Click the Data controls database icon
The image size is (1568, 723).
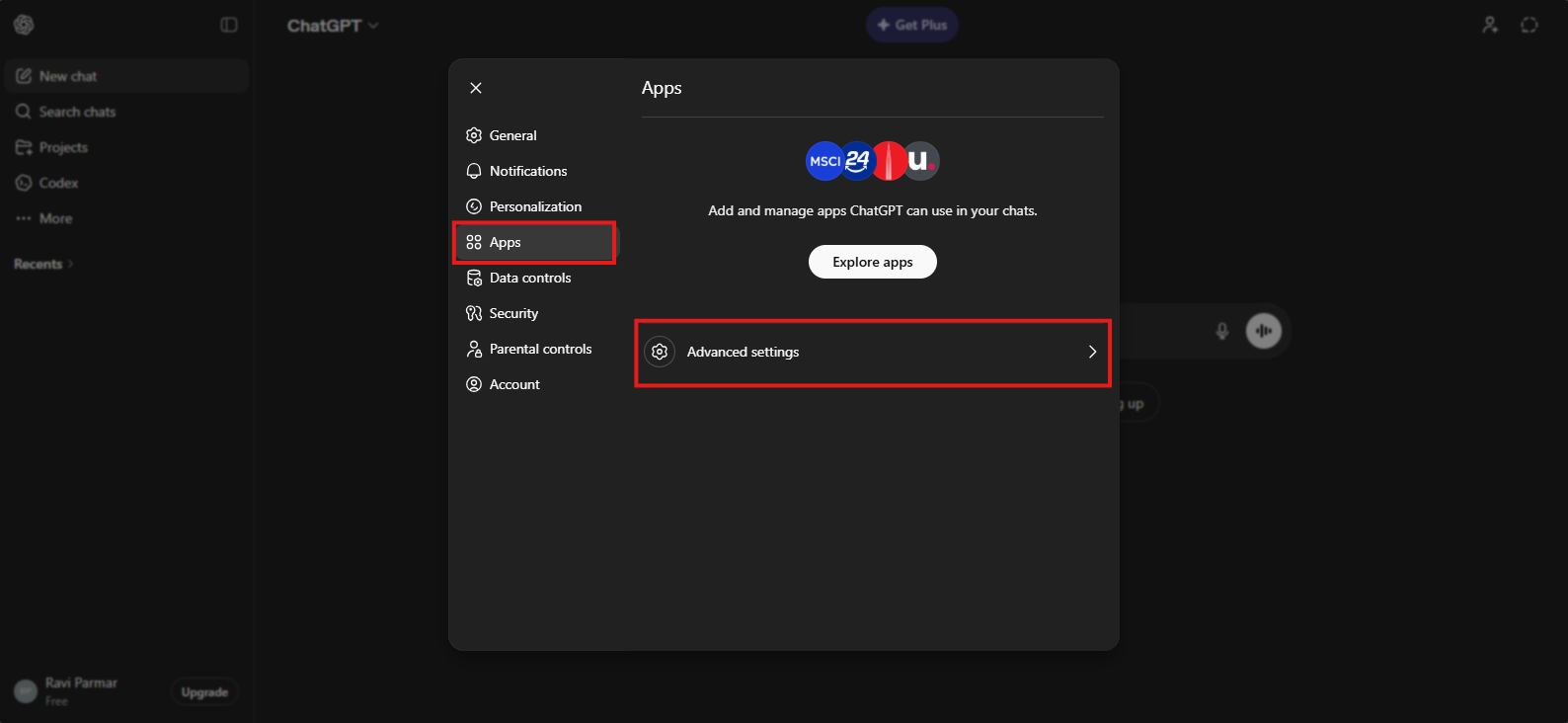click(x=474, y=278)
